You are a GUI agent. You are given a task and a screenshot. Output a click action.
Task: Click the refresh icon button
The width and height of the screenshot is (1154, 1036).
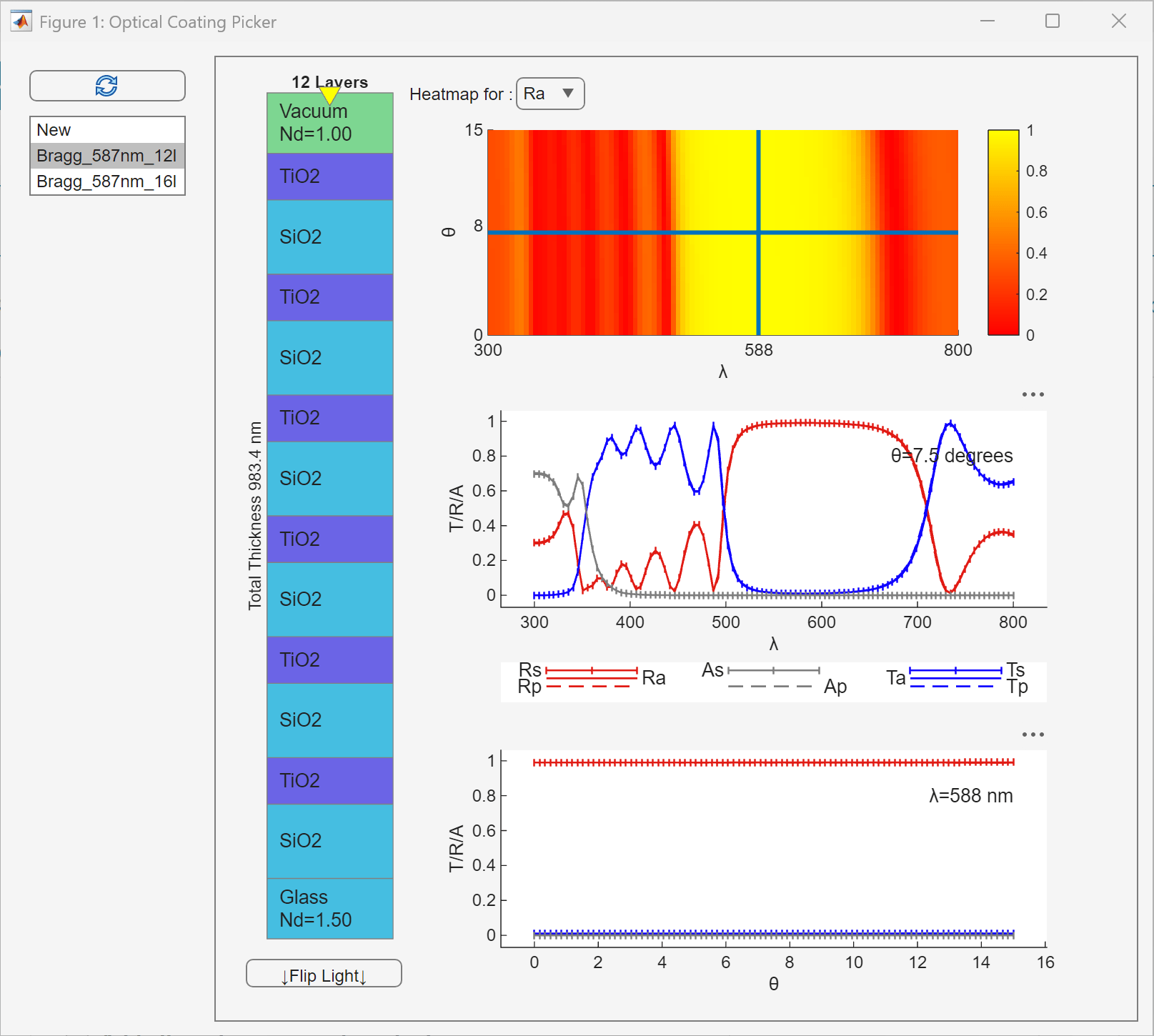107,86
